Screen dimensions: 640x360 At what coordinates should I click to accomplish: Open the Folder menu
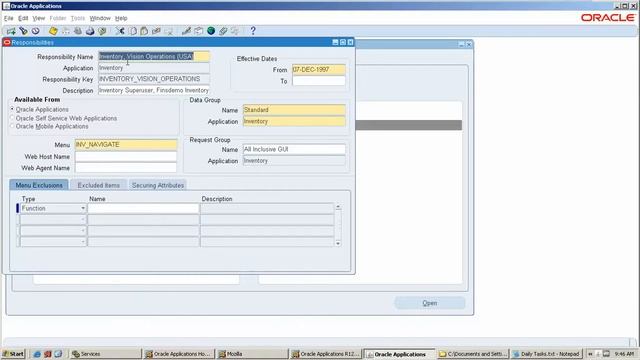(x=58, y=18)
